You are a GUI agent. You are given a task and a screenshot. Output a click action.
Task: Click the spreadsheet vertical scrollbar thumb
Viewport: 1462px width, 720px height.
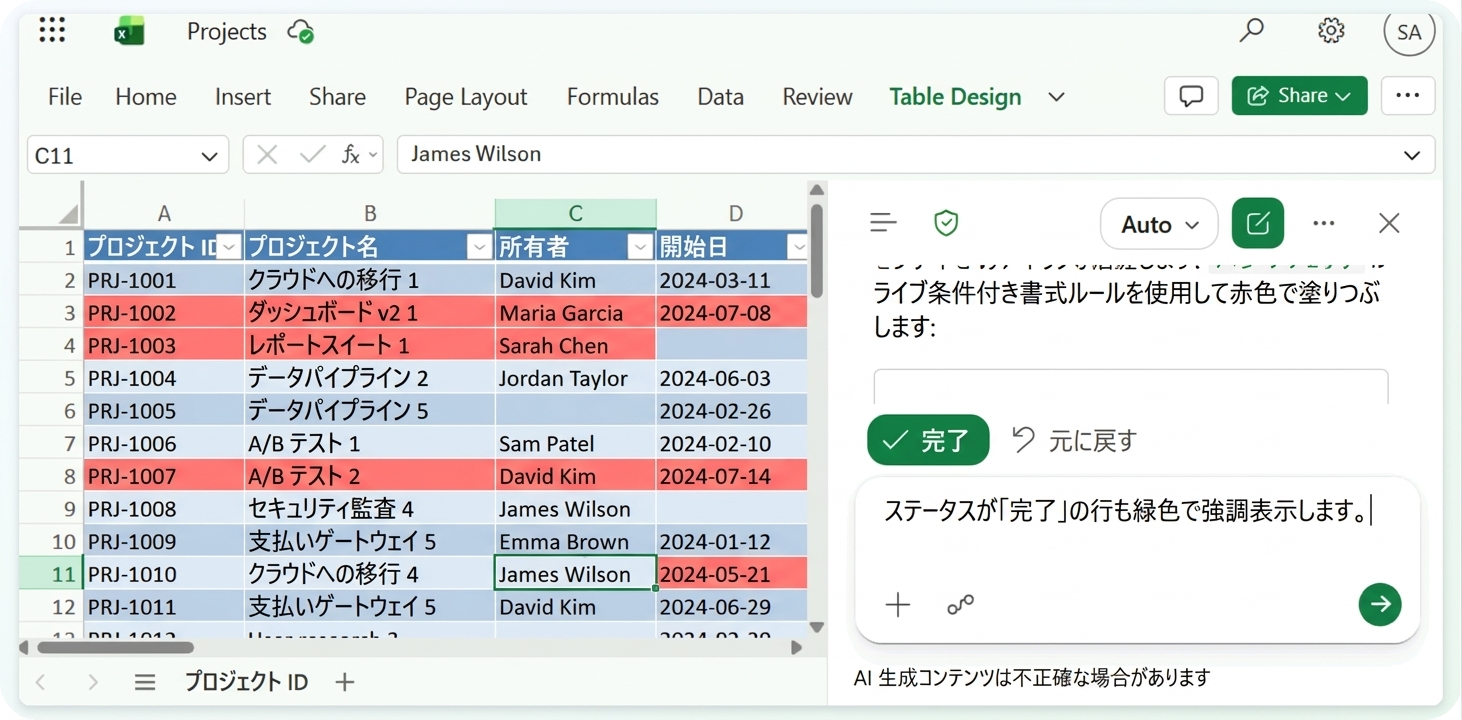coord(816,250)
